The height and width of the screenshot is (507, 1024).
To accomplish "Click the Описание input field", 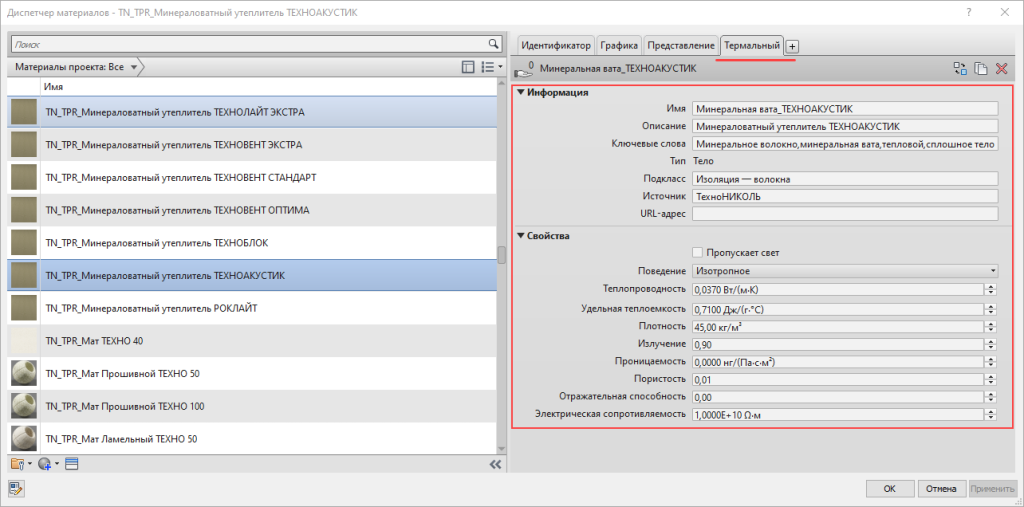I will click(845, 126).
